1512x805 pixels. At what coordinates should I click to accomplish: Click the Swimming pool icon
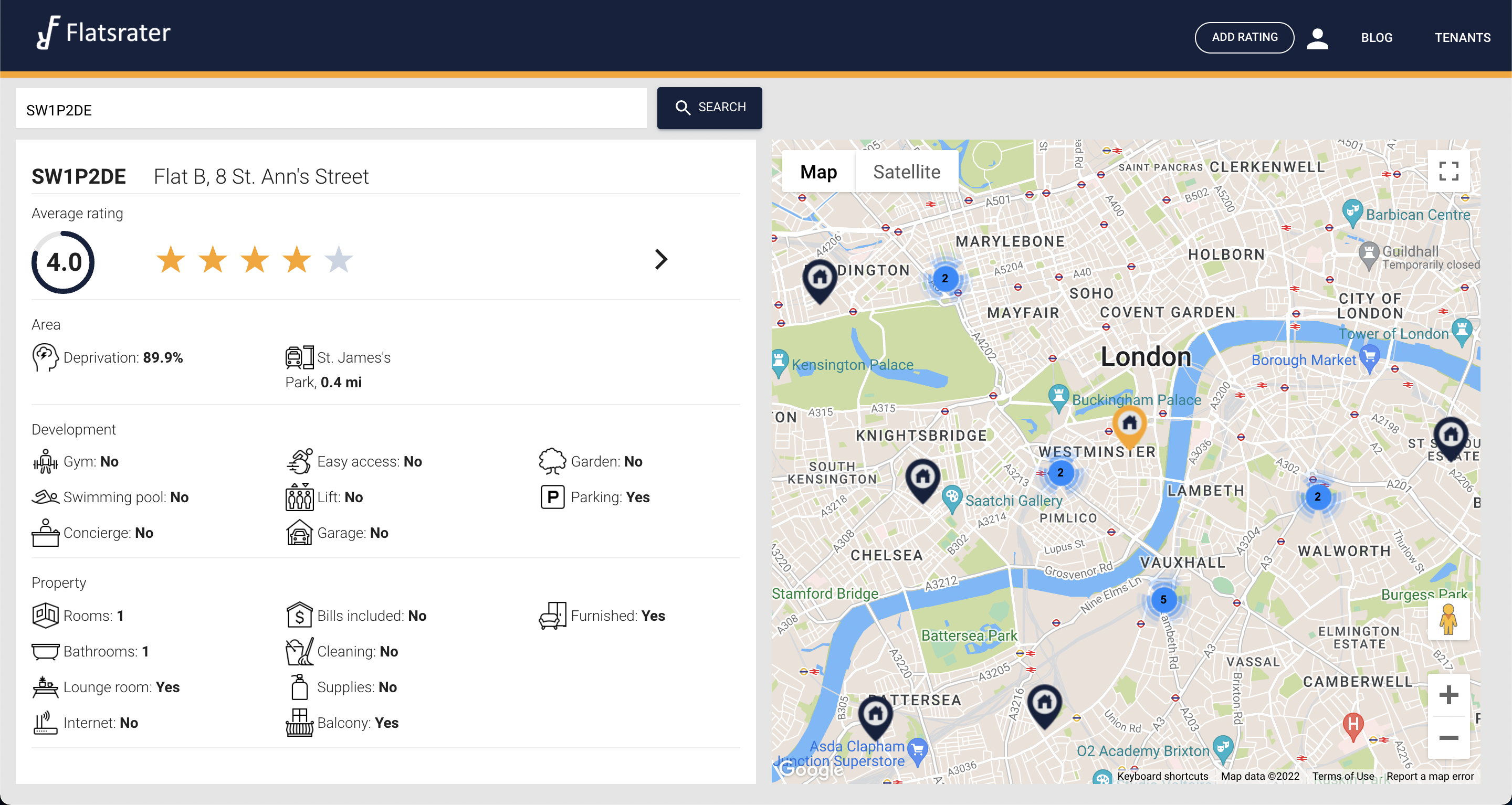click(x=45, y=497)
